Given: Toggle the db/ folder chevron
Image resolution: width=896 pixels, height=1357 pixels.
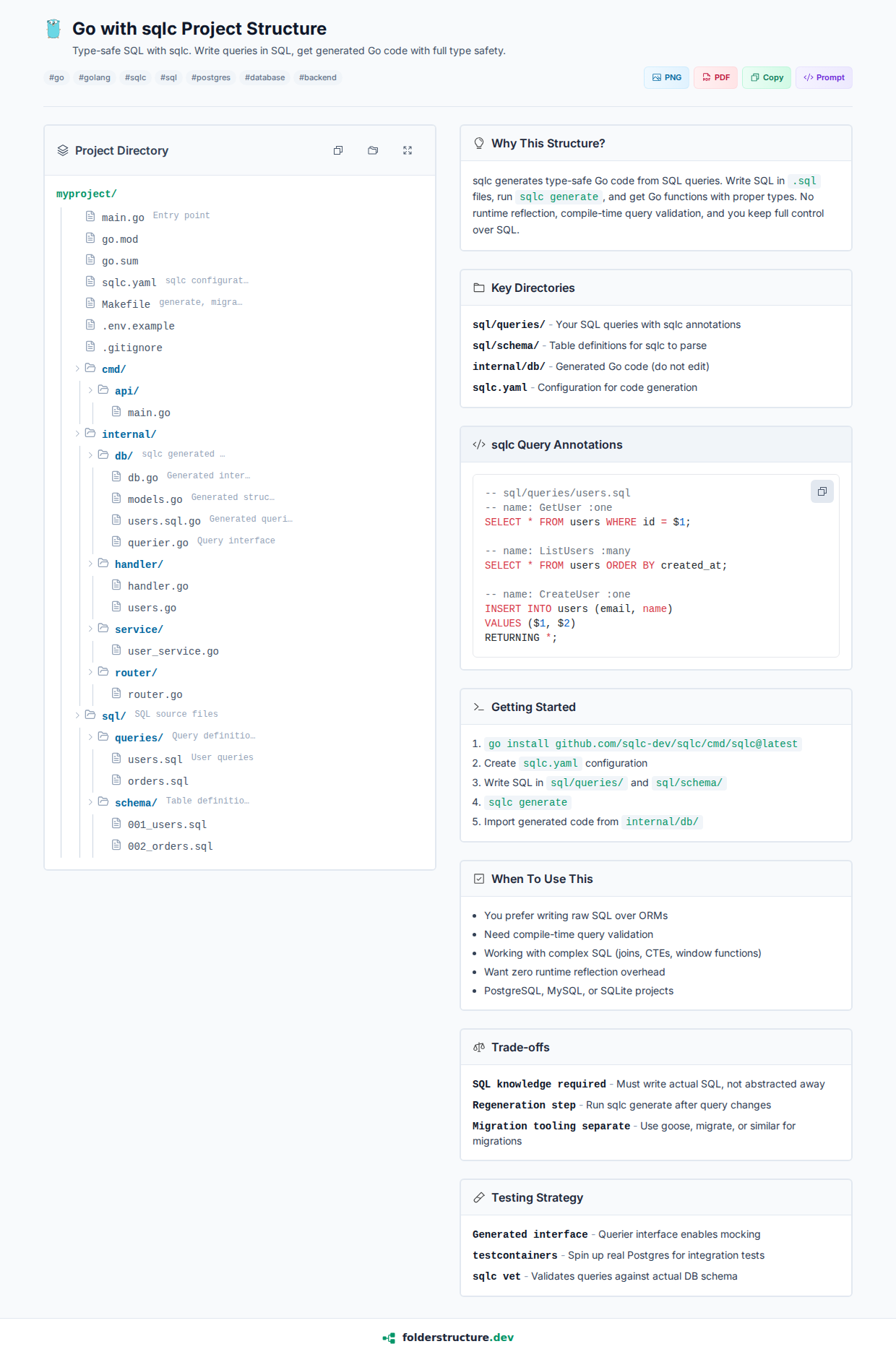Looking at the screenshot, I should click(x=90, y=455).
